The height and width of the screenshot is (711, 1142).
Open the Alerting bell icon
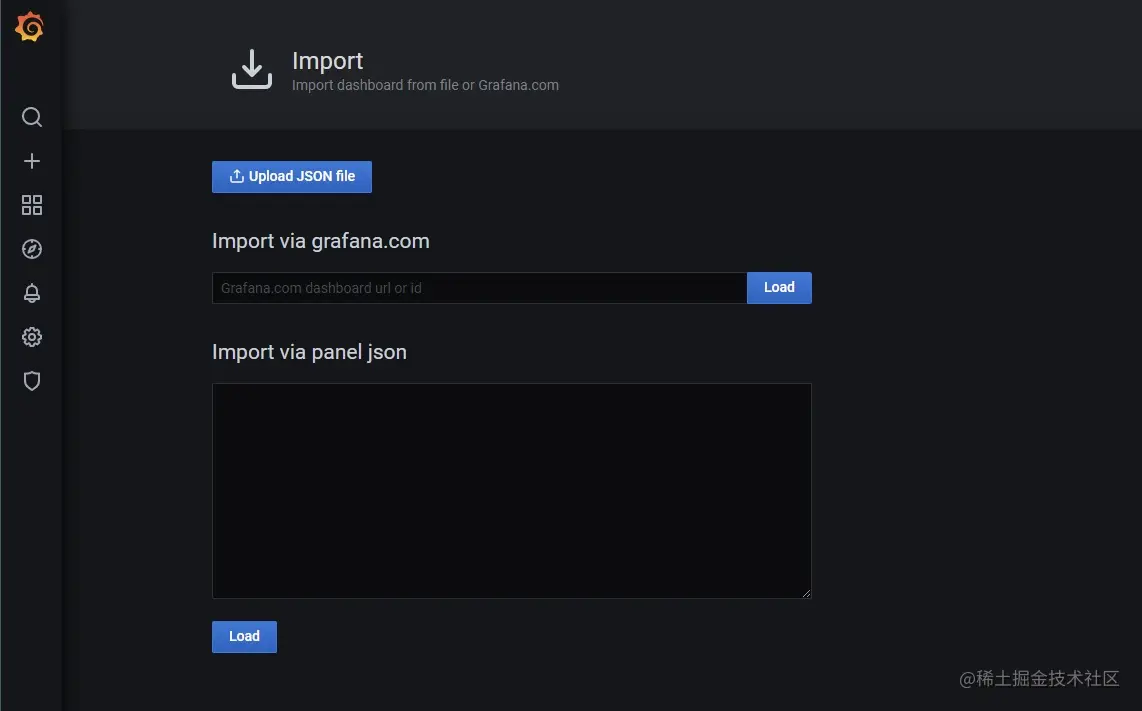point(31,293)
